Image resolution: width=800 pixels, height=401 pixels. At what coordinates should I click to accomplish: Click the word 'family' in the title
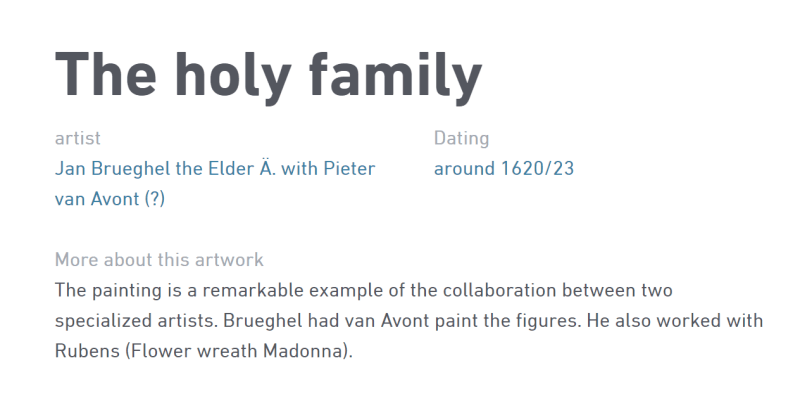point(395,77)
